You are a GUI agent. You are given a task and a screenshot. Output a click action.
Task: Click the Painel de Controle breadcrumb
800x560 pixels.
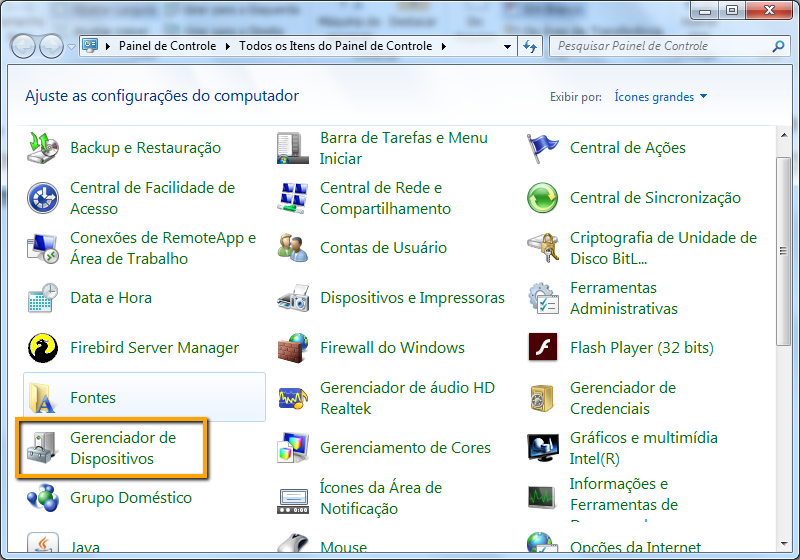[167, 46]
